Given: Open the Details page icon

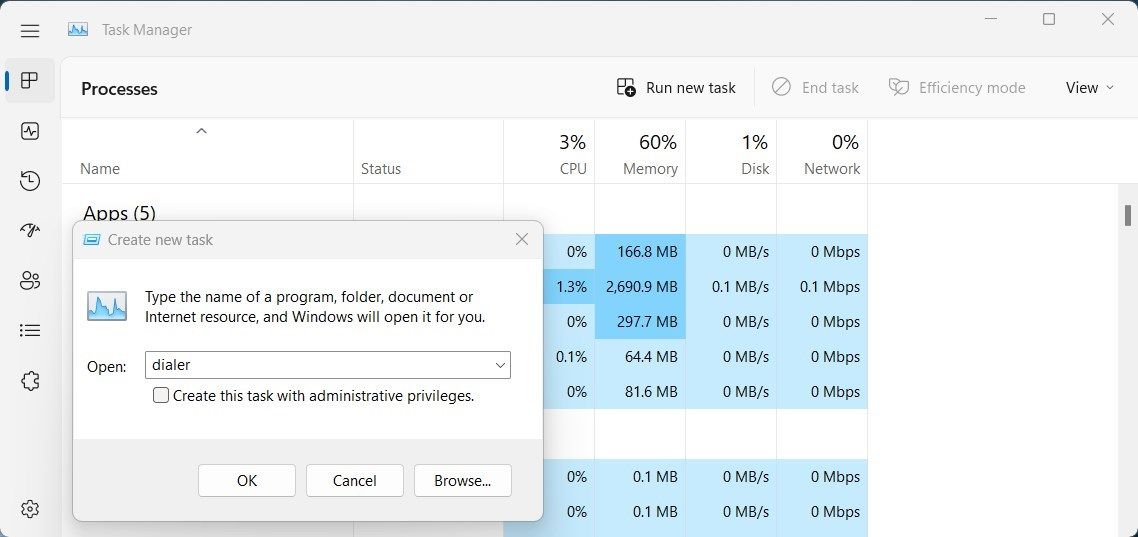Looking at the screenshot, I should click(x=30, y=331).
